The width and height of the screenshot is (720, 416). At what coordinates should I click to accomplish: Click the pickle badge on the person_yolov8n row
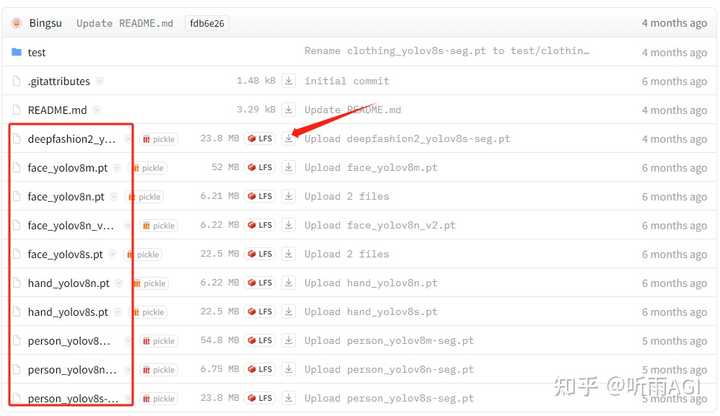point(159,370)
